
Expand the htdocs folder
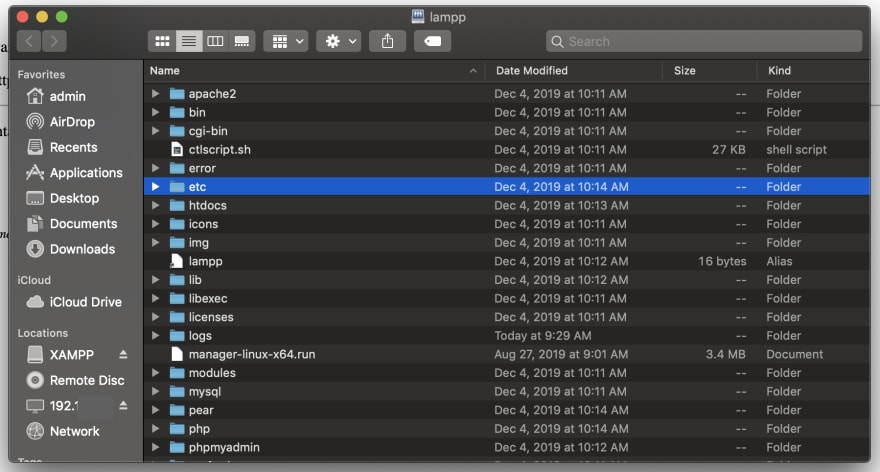point(155,205)
